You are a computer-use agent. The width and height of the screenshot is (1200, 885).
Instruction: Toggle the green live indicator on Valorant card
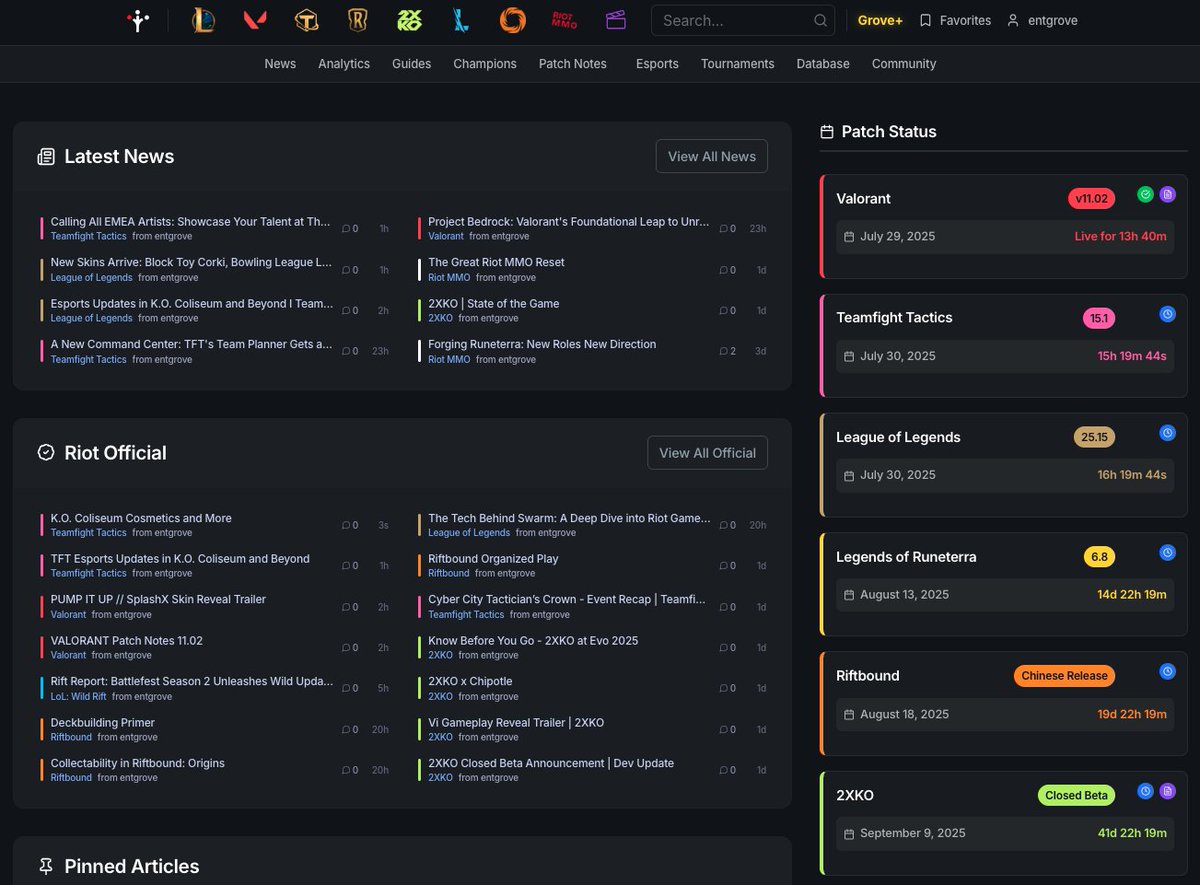click(x=1146, y=194)
